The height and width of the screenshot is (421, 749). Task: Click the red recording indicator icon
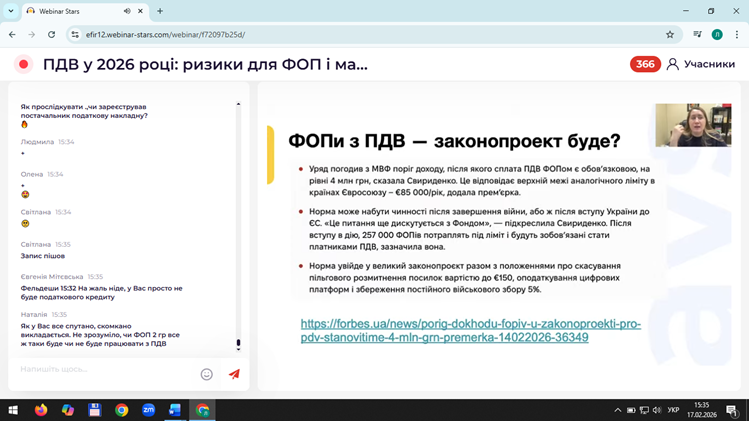23,64
